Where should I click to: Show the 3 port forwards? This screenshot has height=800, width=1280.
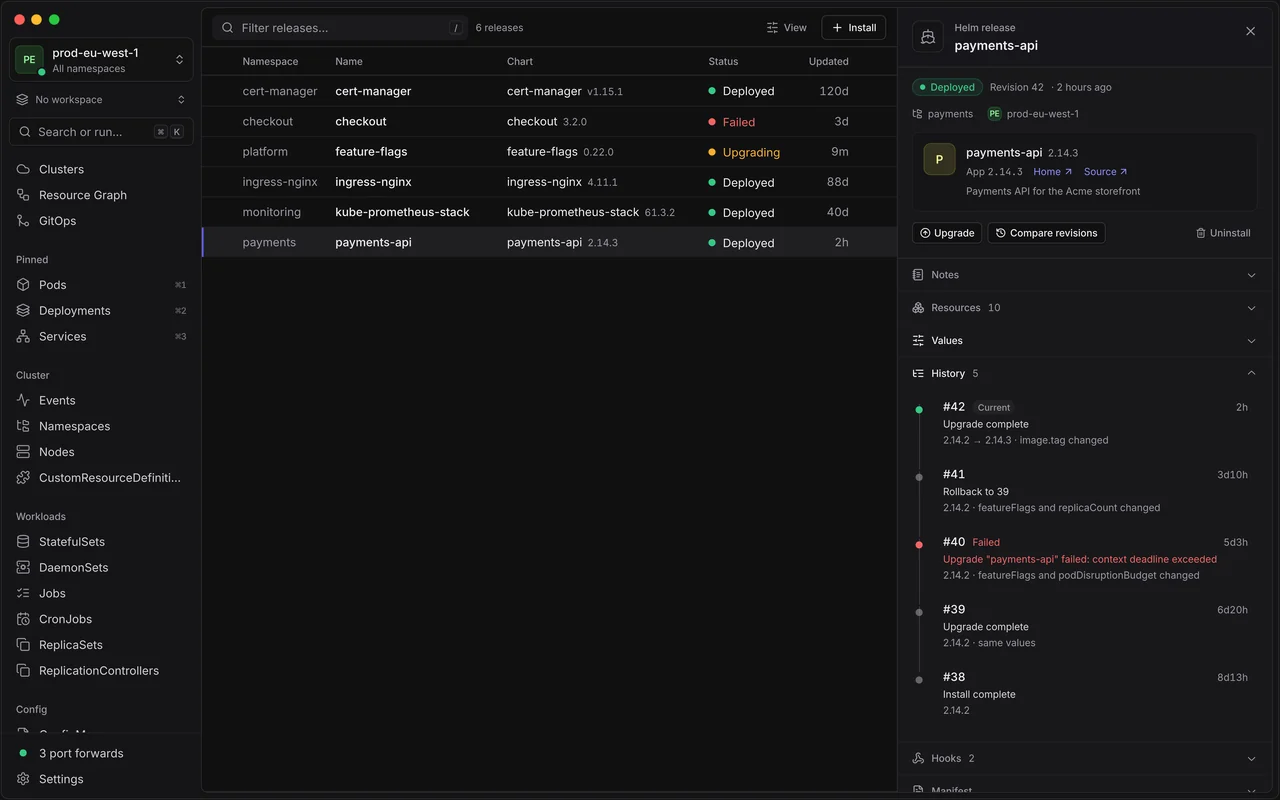pos(101,753)
